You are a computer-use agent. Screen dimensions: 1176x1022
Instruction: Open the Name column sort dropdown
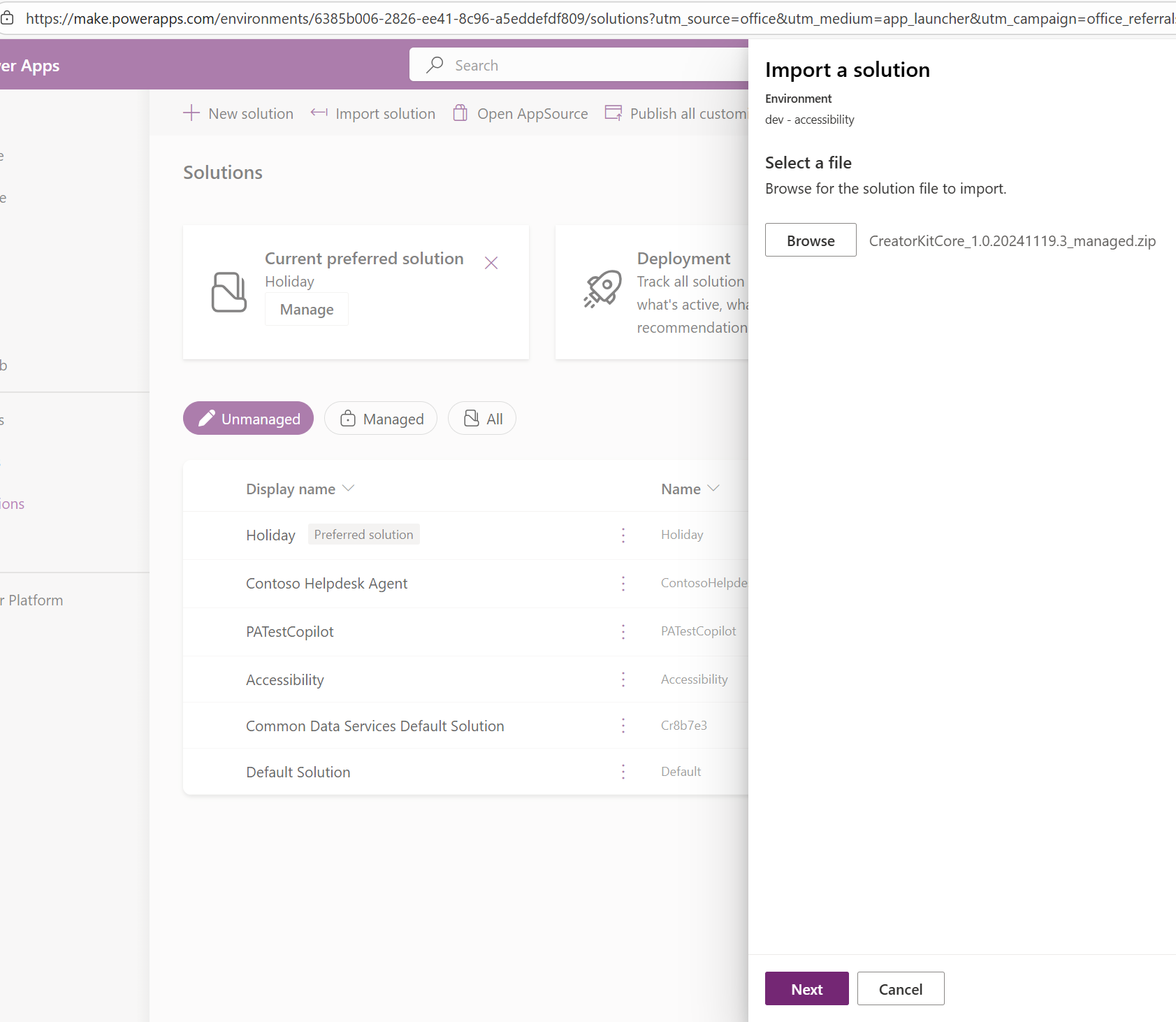713,488
